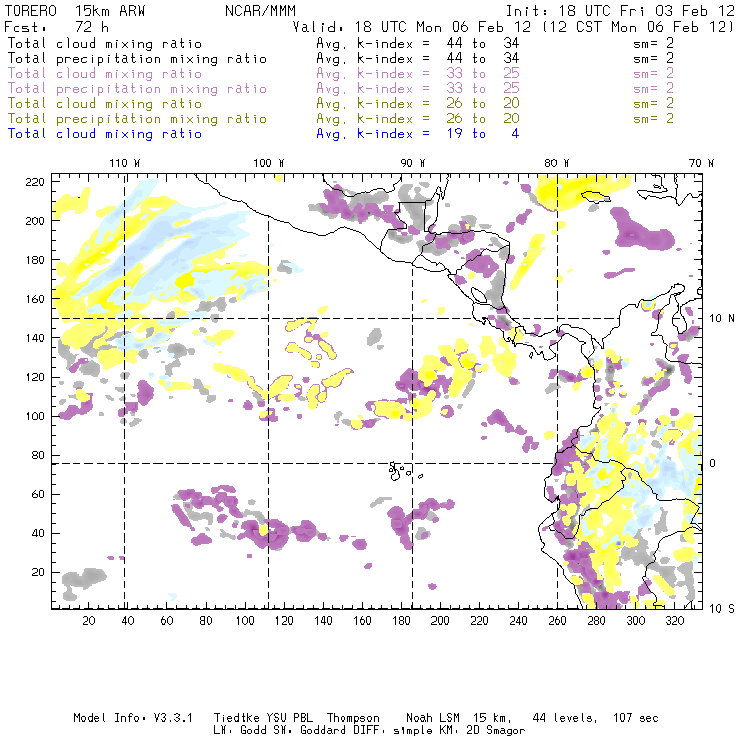
Task: Click the 110 W longitude label
Action: click(124, 163)
